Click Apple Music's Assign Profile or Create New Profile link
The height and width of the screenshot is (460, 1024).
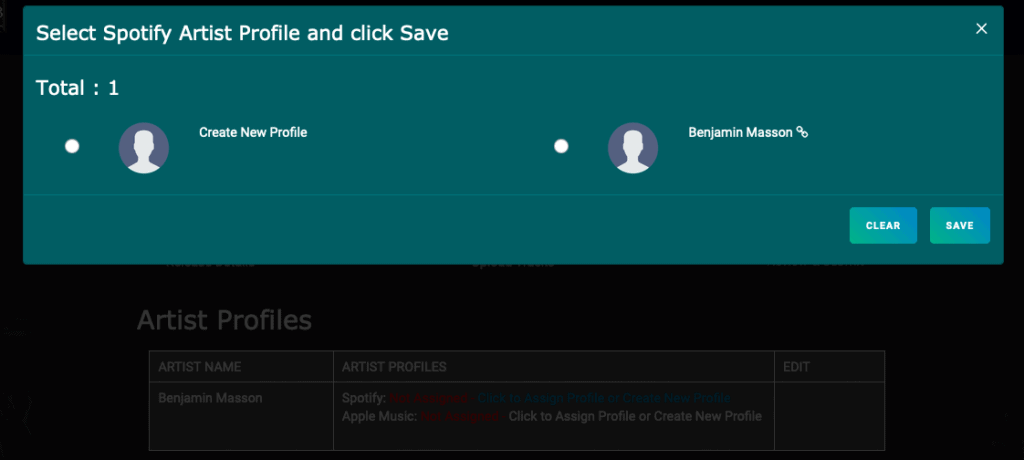pos(635,416)
